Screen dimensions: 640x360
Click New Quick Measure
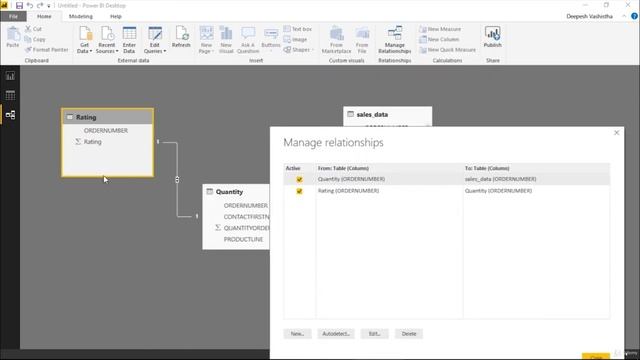click(x=447, y=49)
